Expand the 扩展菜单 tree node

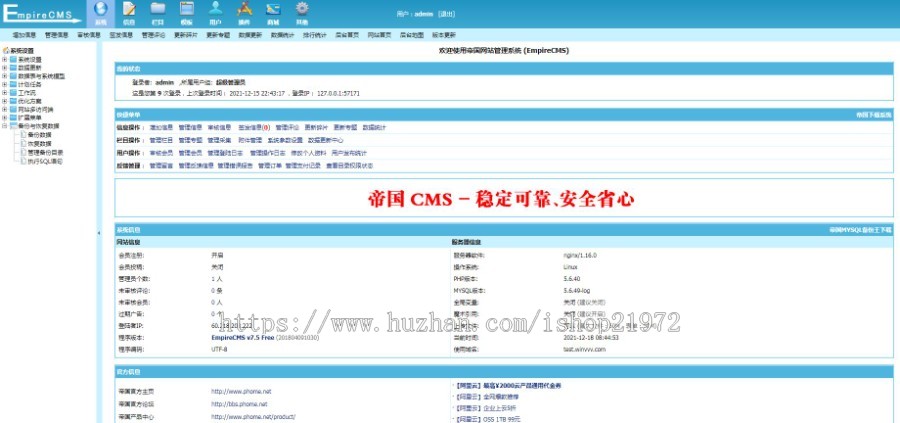tap(5, 117)
